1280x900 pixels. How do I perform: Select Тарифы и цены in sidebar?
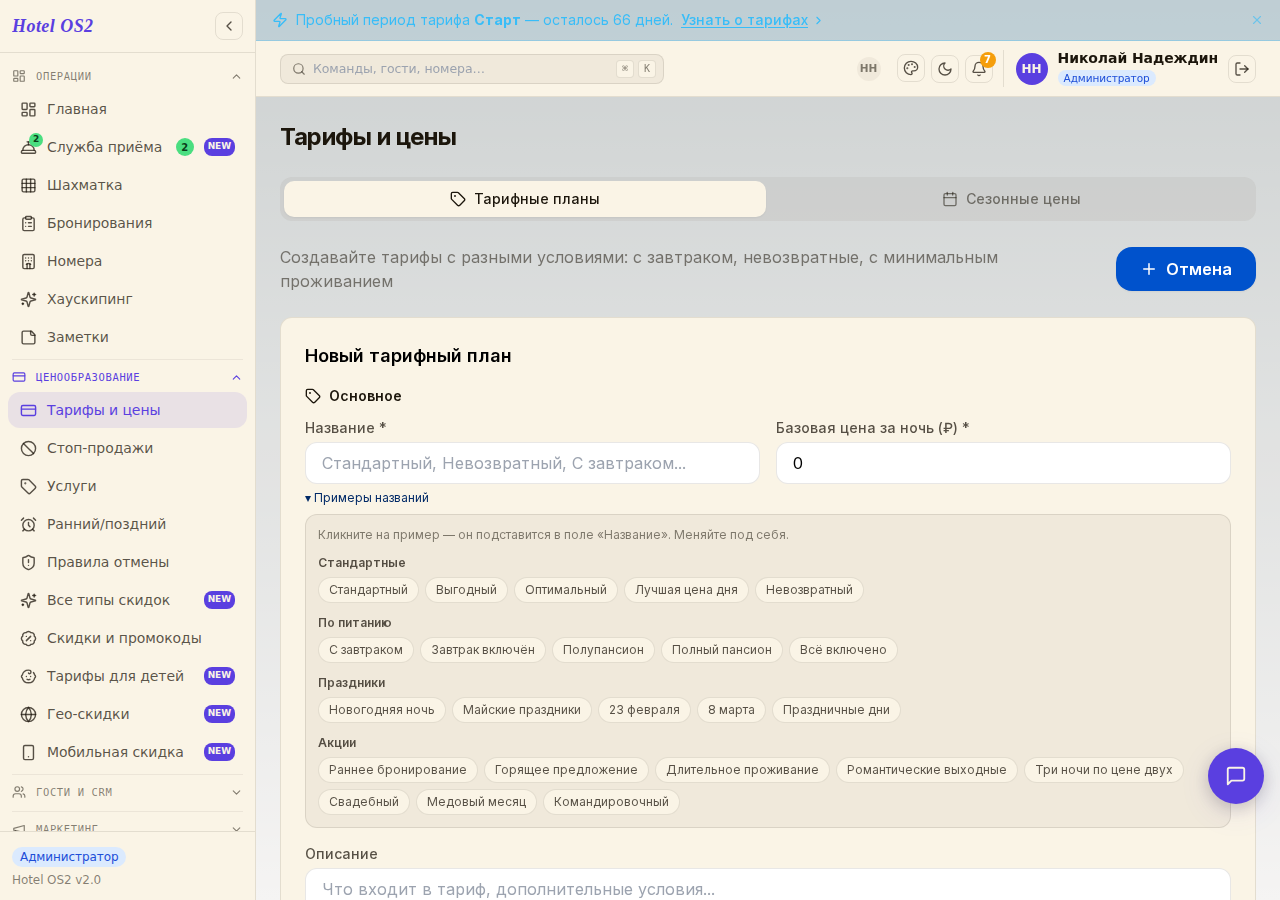(127, 410)
